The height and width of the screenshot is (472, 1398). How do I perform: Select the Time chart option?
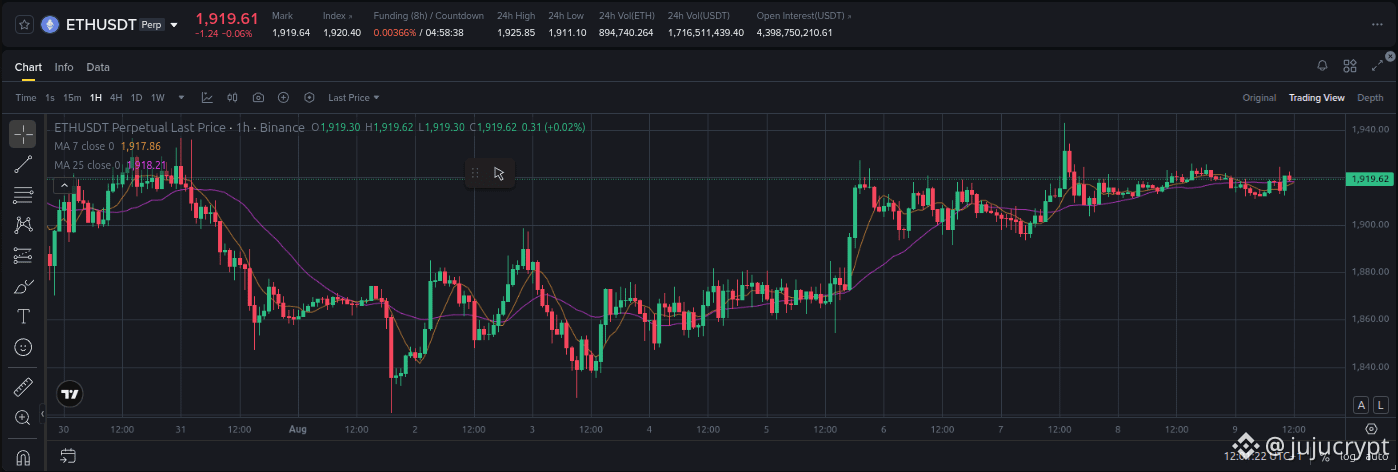[26, 97]
